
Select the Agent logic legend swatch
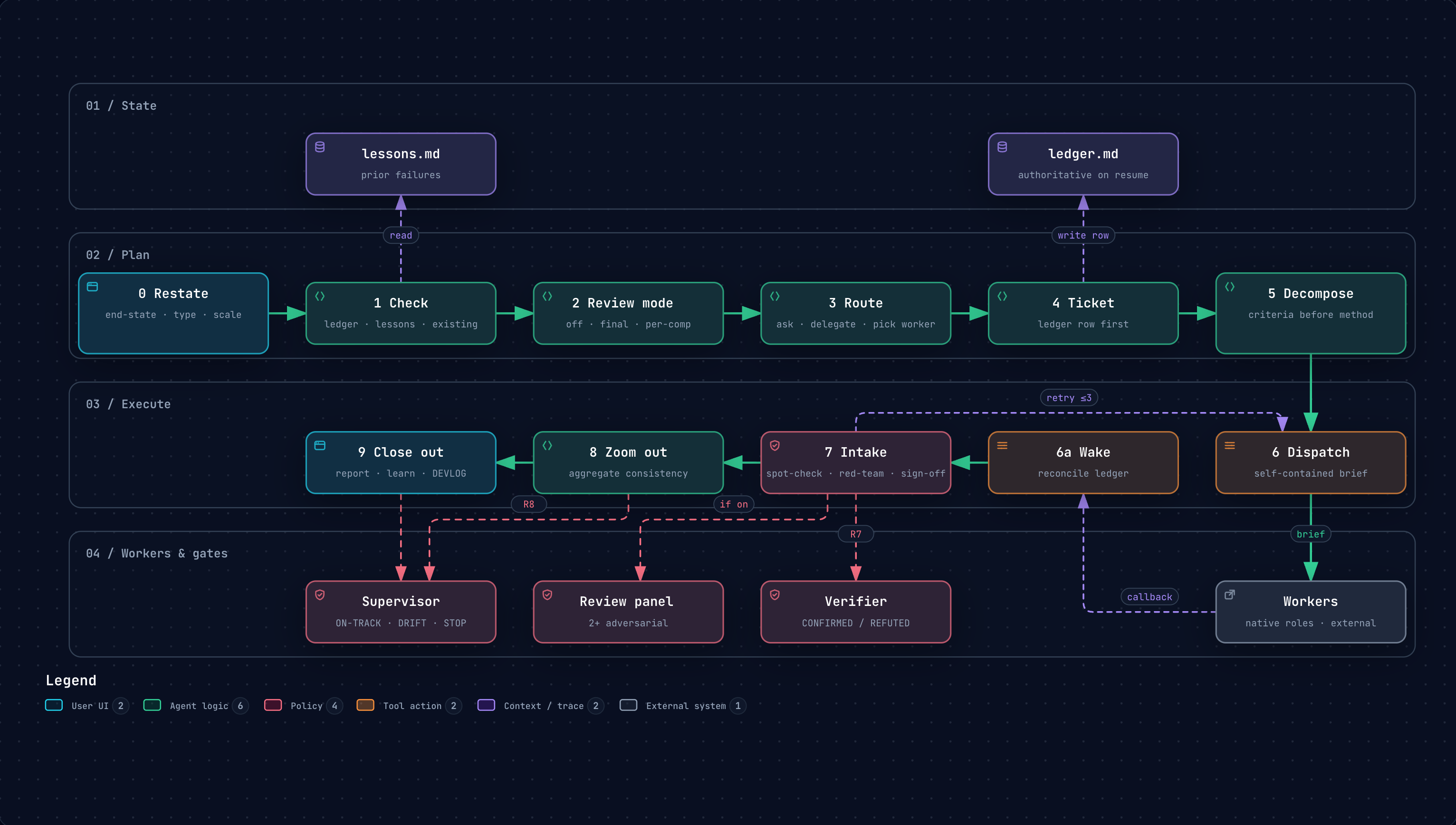point(152,705)
